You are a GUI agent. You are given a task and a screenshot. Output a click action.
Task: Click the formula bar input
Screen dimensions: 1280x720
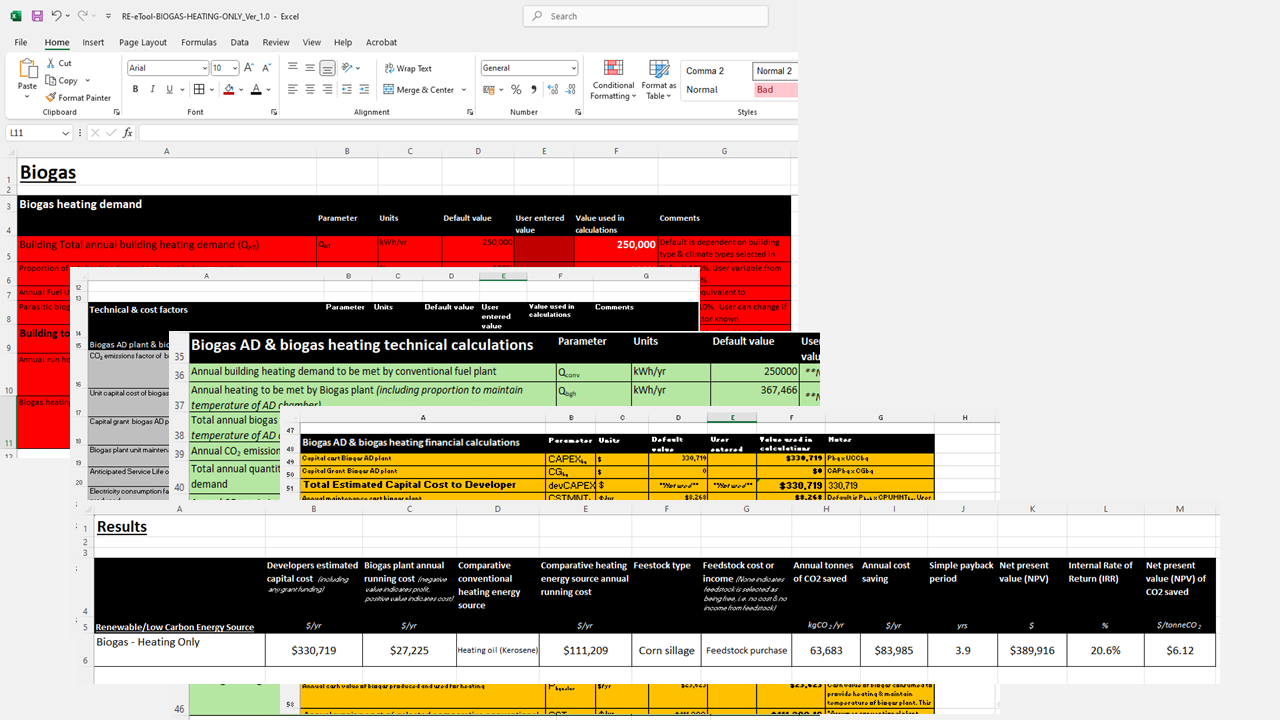coord(467,133)
